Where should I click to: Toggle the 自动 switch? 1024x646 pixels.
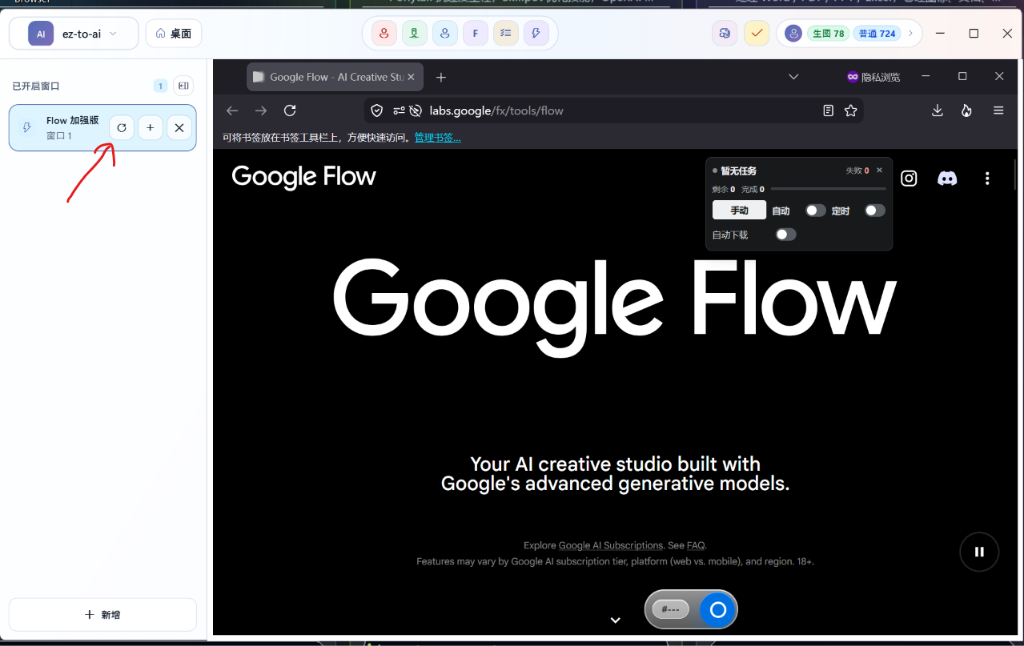click(x=815, y=210)
